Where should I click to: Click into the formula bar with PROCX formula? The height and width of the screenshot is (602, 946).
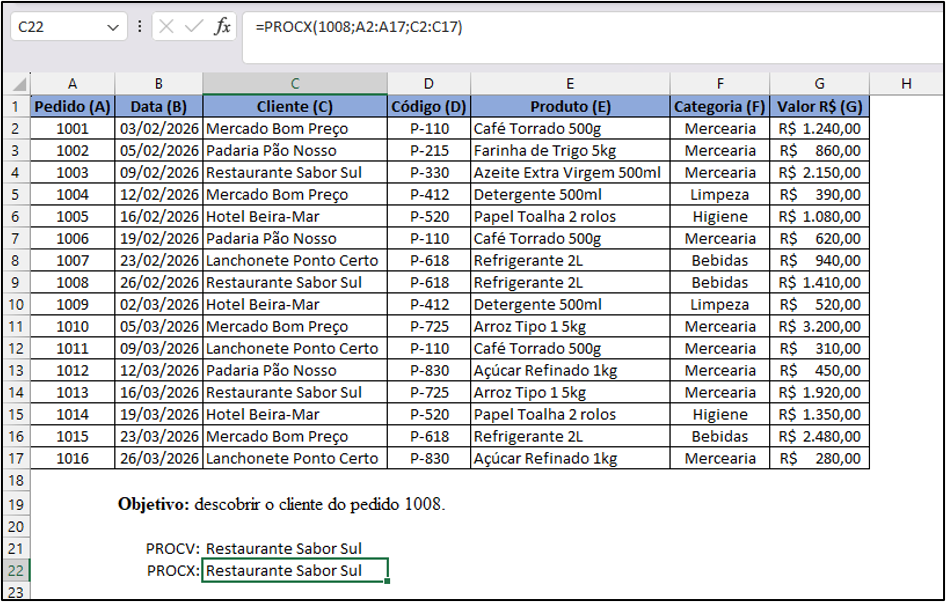594,37
